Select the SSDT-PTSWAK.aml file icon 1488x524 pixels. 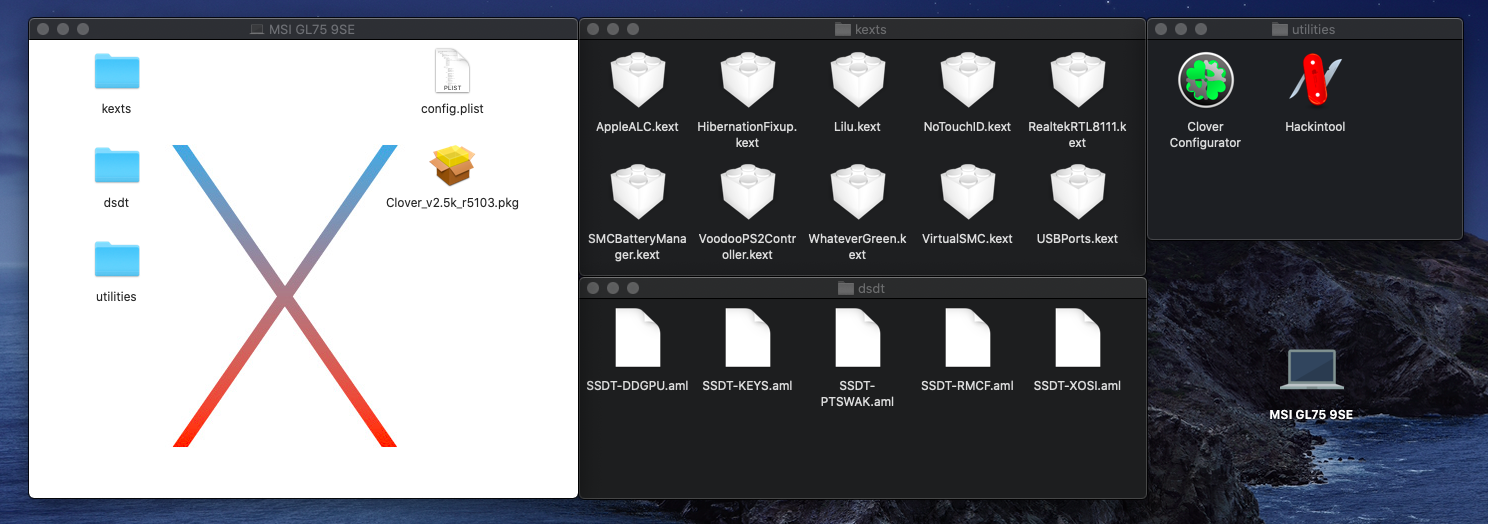coord(857,338)
